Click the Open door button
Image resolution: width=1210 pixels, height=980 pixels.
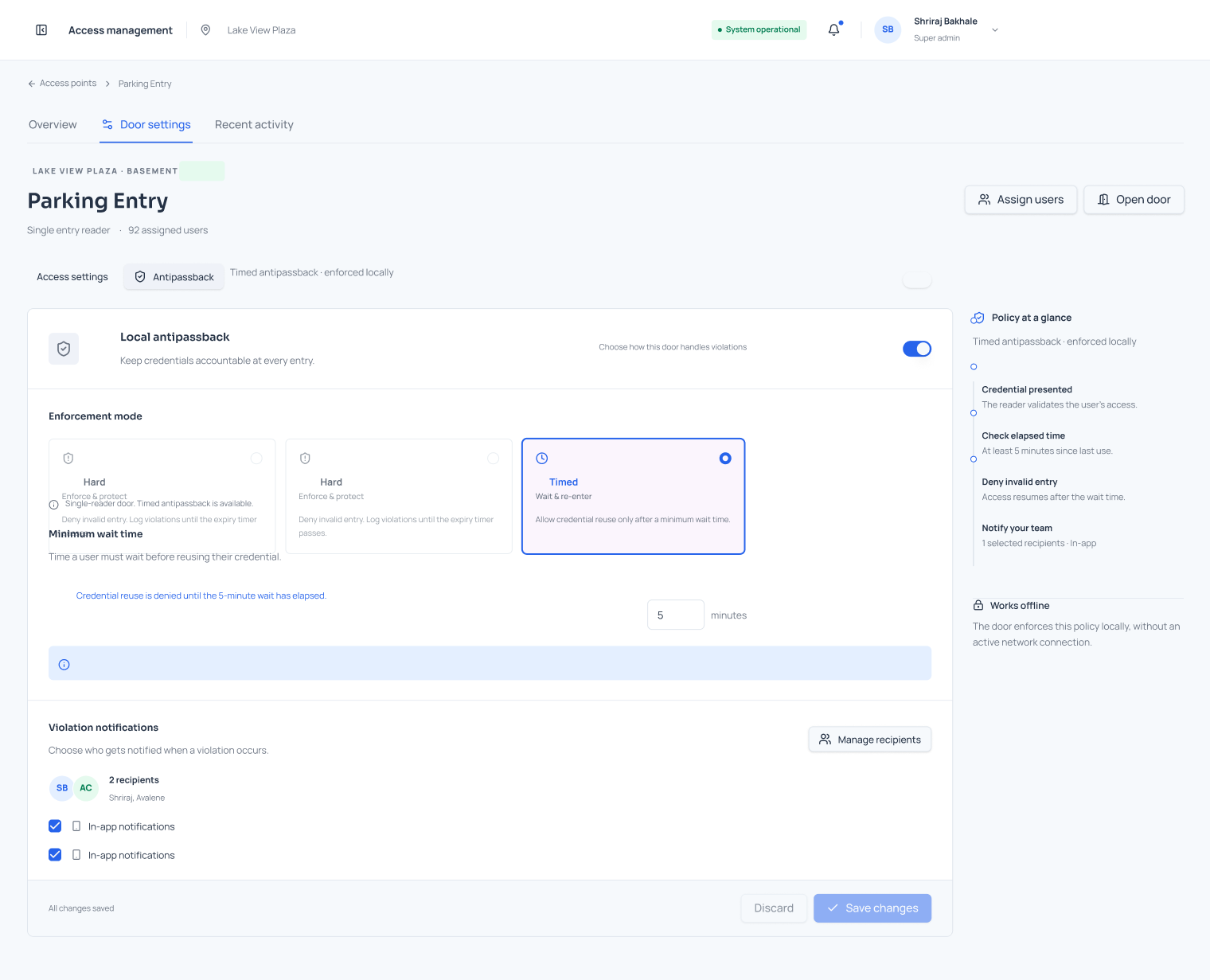click(1134, 200)
